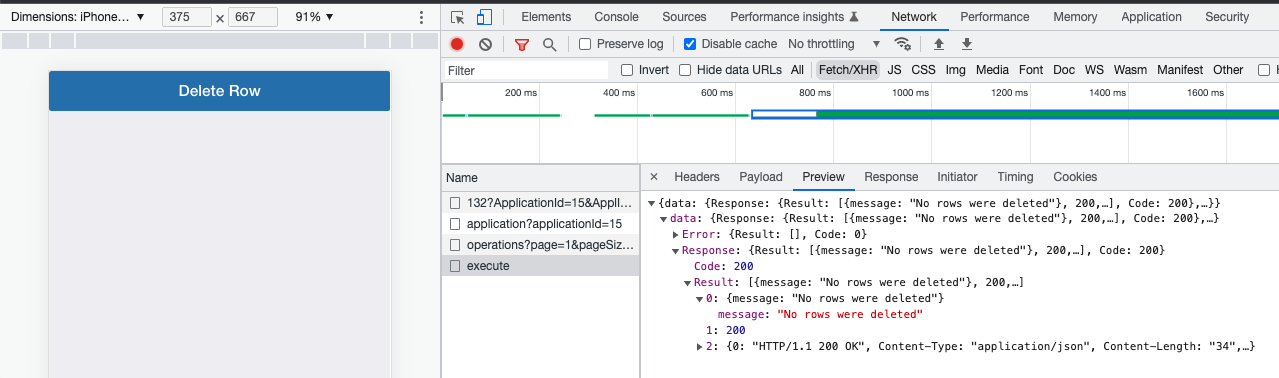
Task: Check the Invert filter checkbox
Action: coord(627,70)
